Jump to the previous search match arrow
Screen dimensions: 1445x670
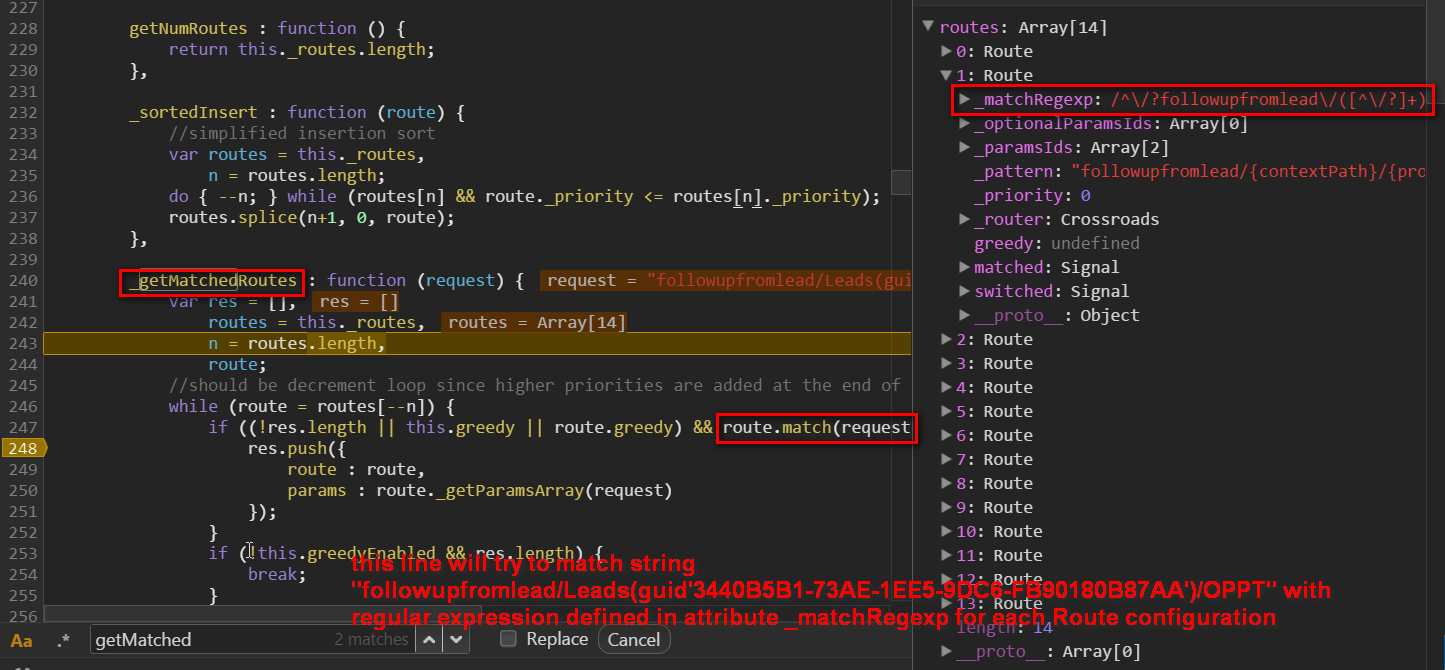tap(428, 640)
